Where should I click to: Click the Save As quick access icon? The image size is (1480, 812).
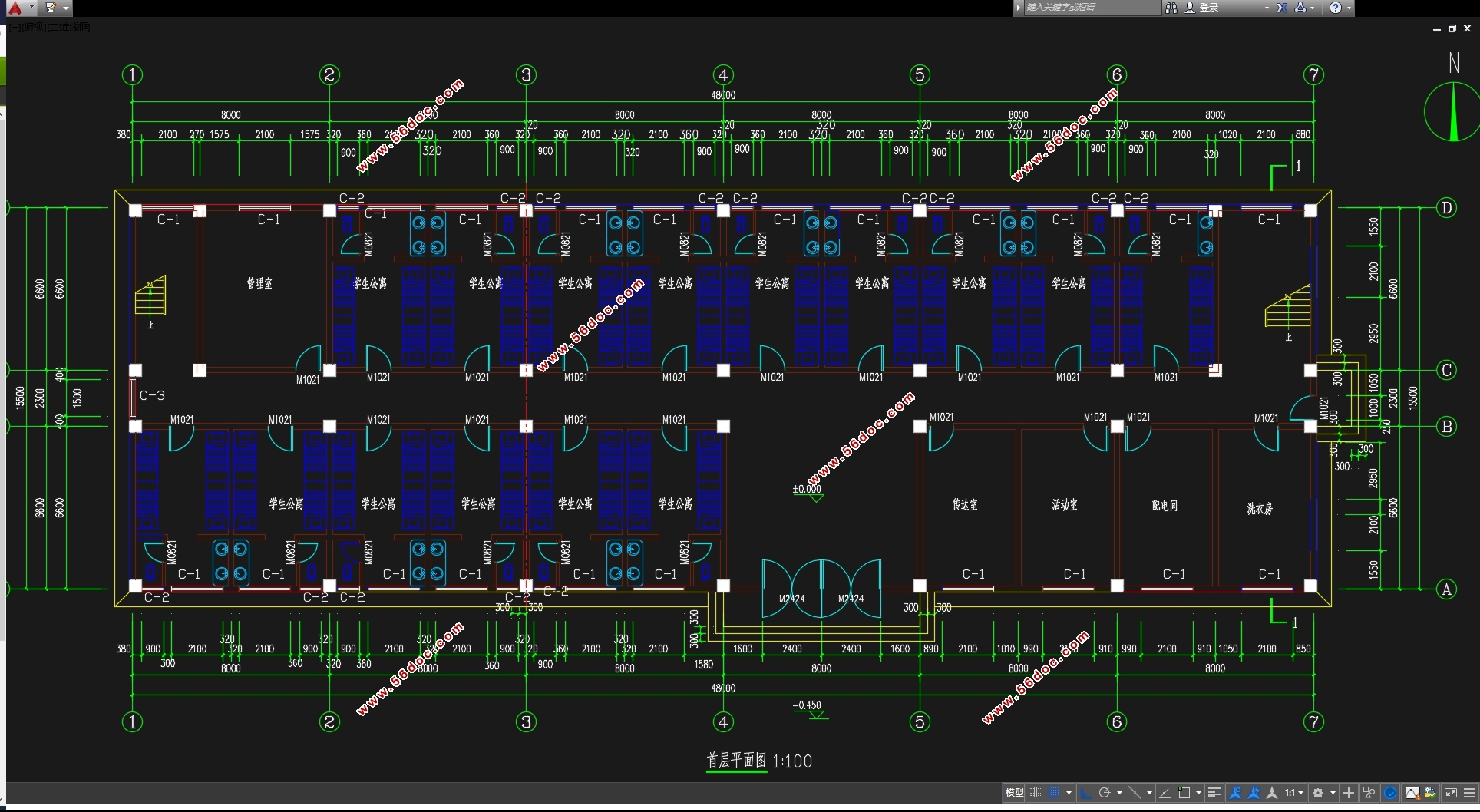pos(51,8)
